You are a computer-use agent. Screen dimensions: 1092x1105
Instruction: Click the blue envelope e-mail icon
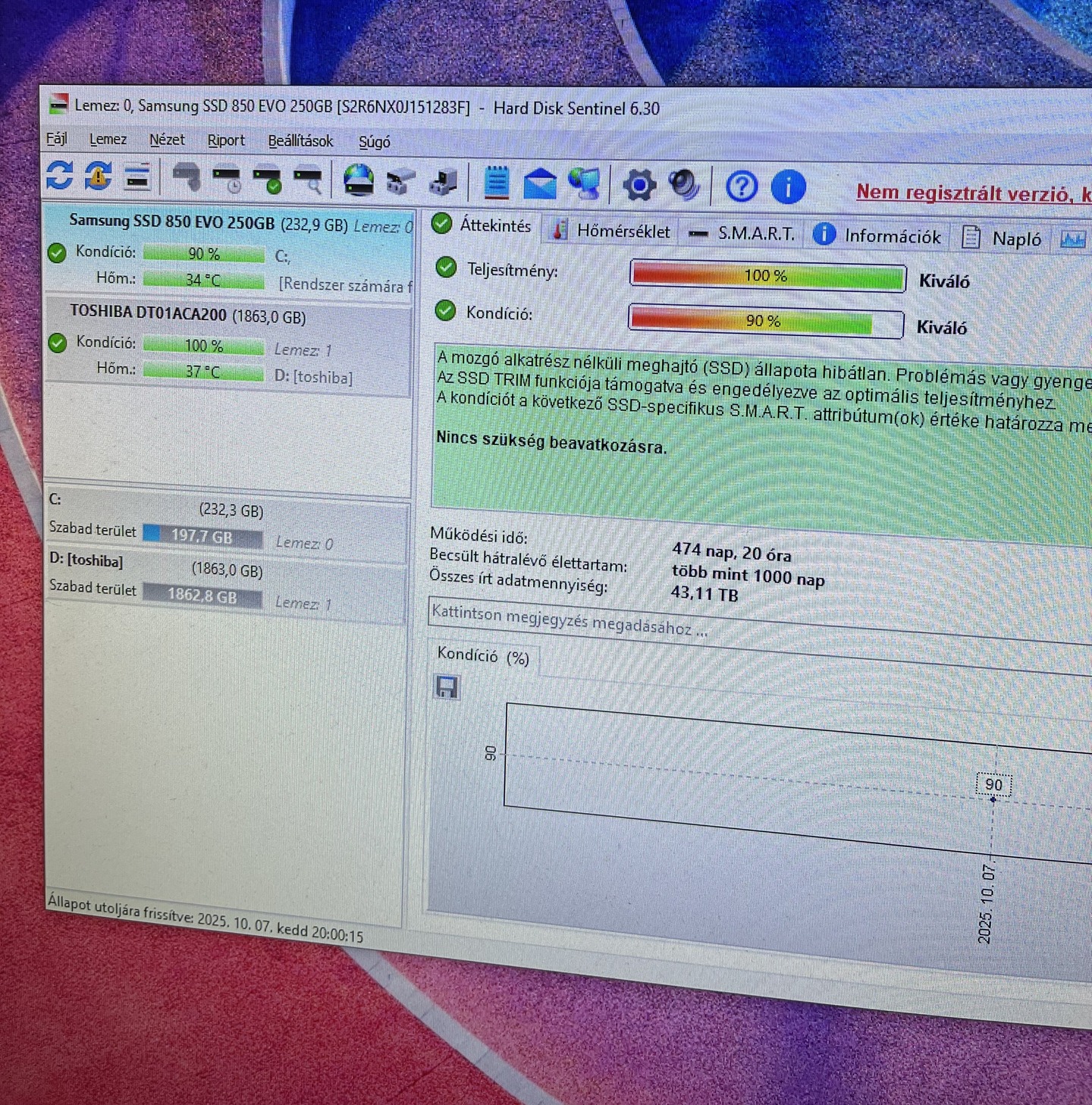[540, 184]
